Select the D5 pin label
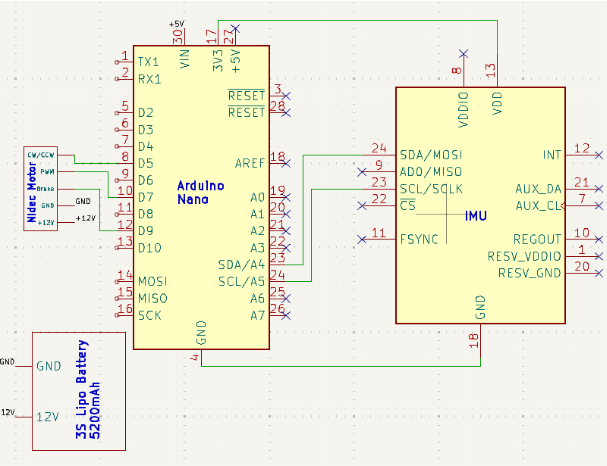The width and height of the screenshot is (607, 466). pos(146,163)
